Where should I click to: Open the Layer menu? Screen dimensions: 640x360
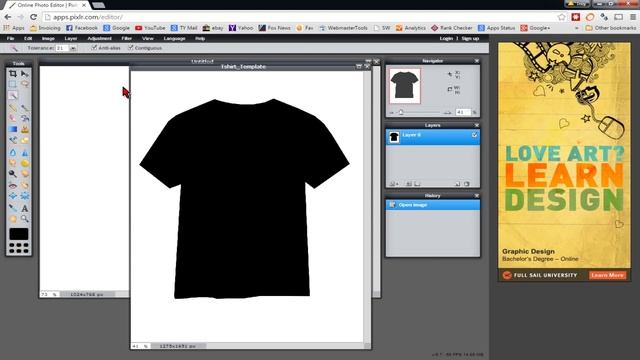(71, 38)
